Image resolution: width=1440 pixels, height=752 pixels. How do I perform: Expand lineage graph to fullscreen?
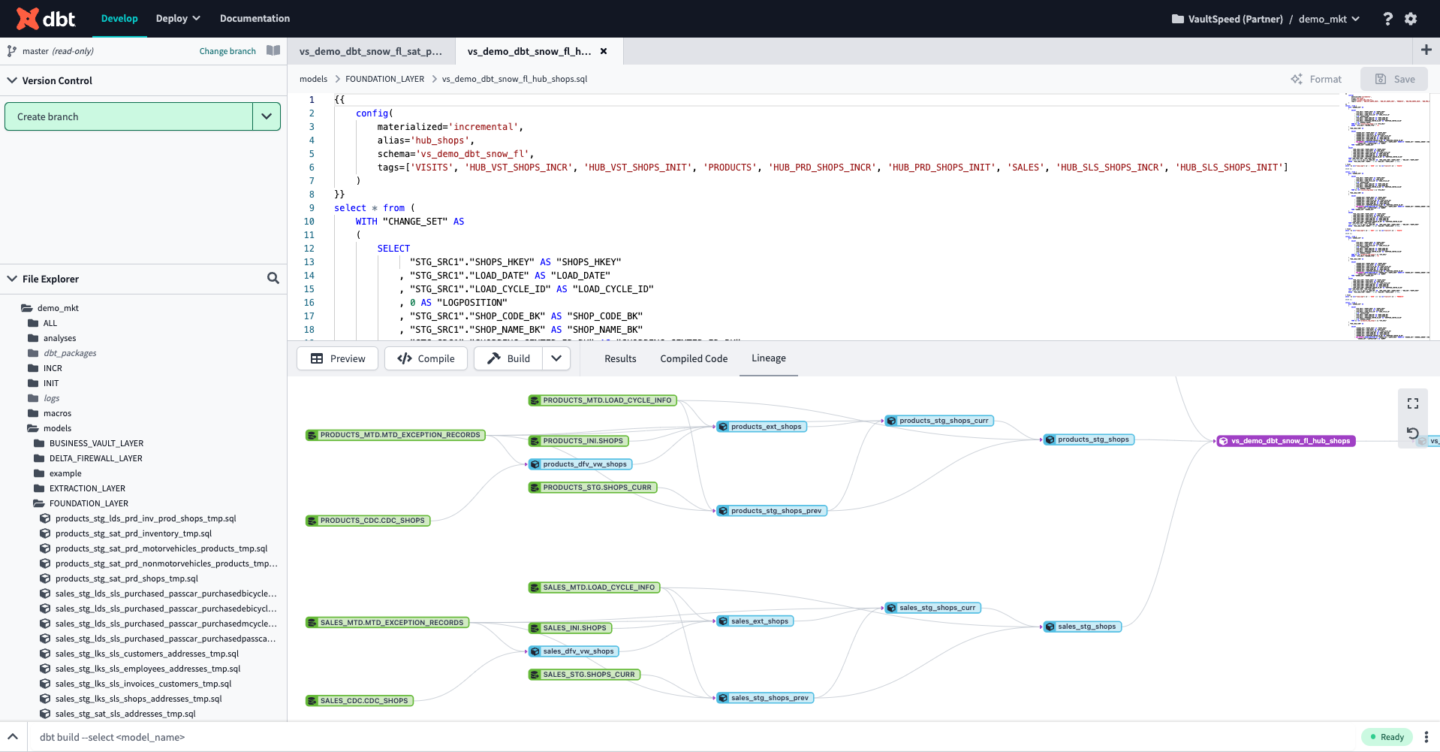pos(1413,404)
